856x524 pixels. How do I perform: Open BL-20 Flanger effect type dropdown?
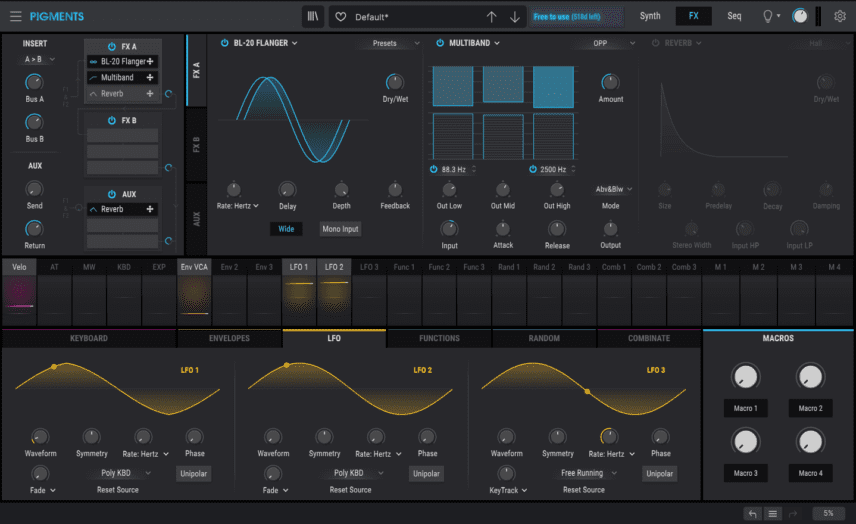(x=265, y=43)
